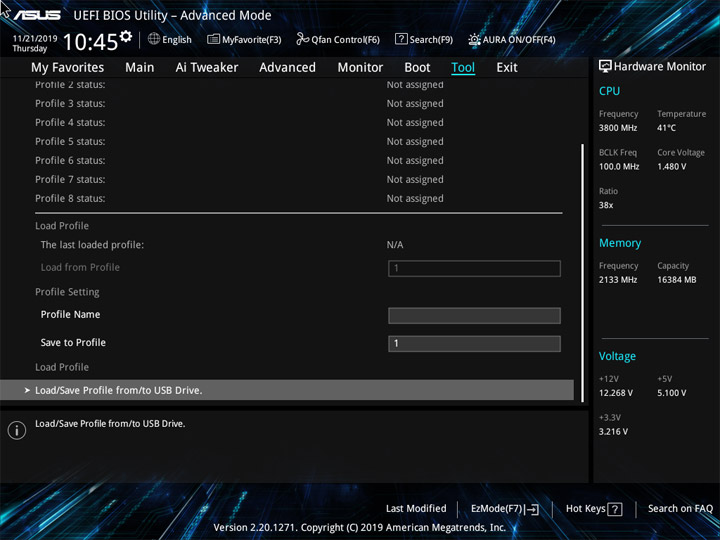Click the Hardware Monitor screen icon
The width and height of the screenshot is (720, 540).
[605, 67]
